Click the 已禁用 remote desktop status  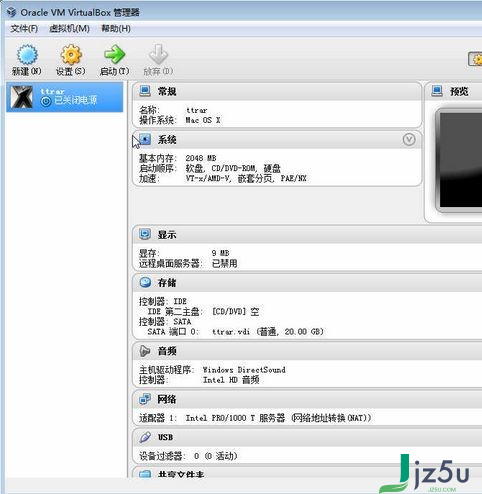pyautogui.click(x=225, y=263)
